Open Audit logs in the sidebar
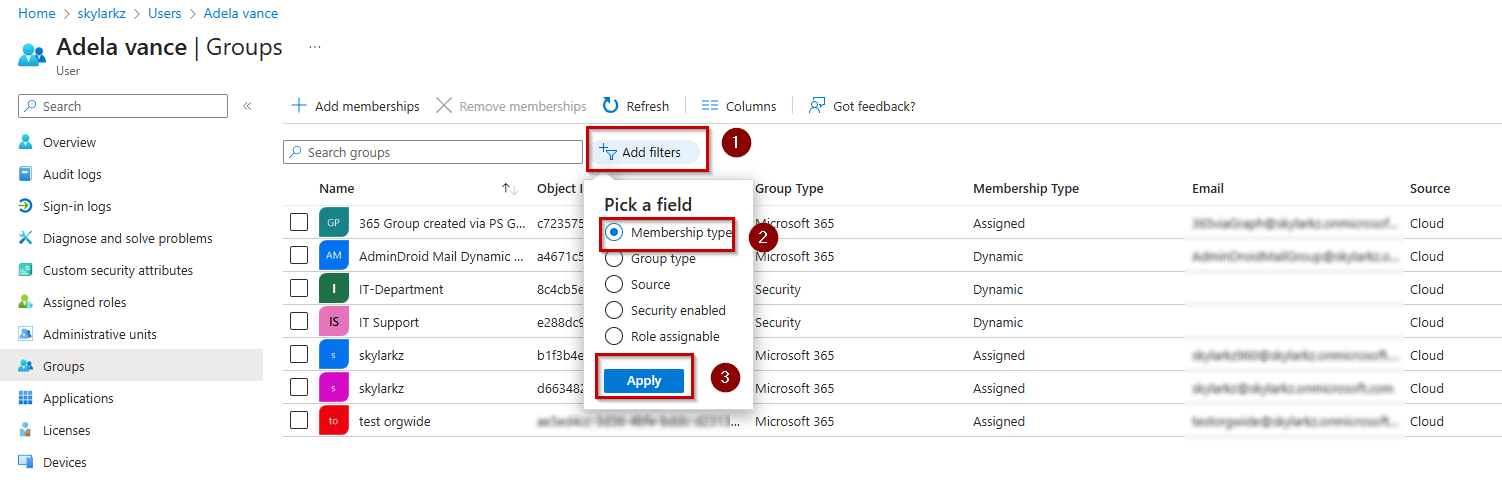Viewport: 1502px width, 485px height. [72, 174]
